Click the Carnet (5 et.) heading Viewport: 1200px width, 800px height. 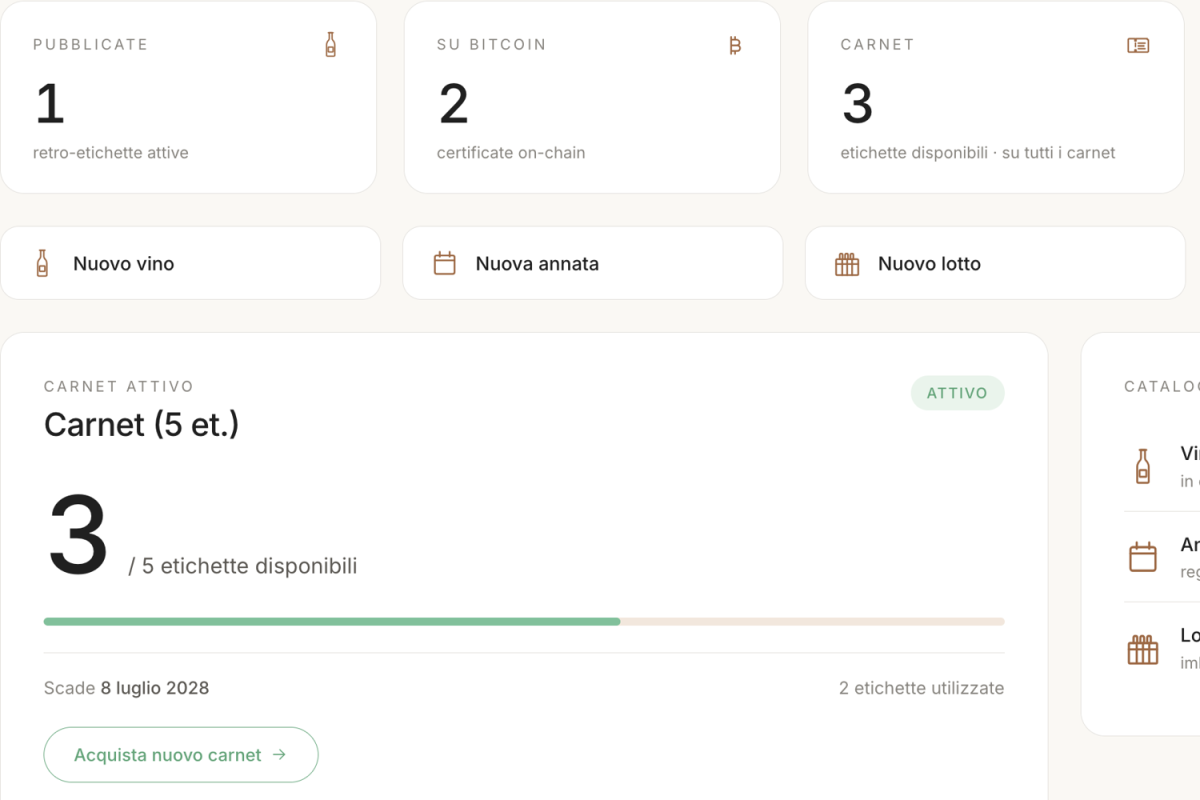(x=142, y=425)
